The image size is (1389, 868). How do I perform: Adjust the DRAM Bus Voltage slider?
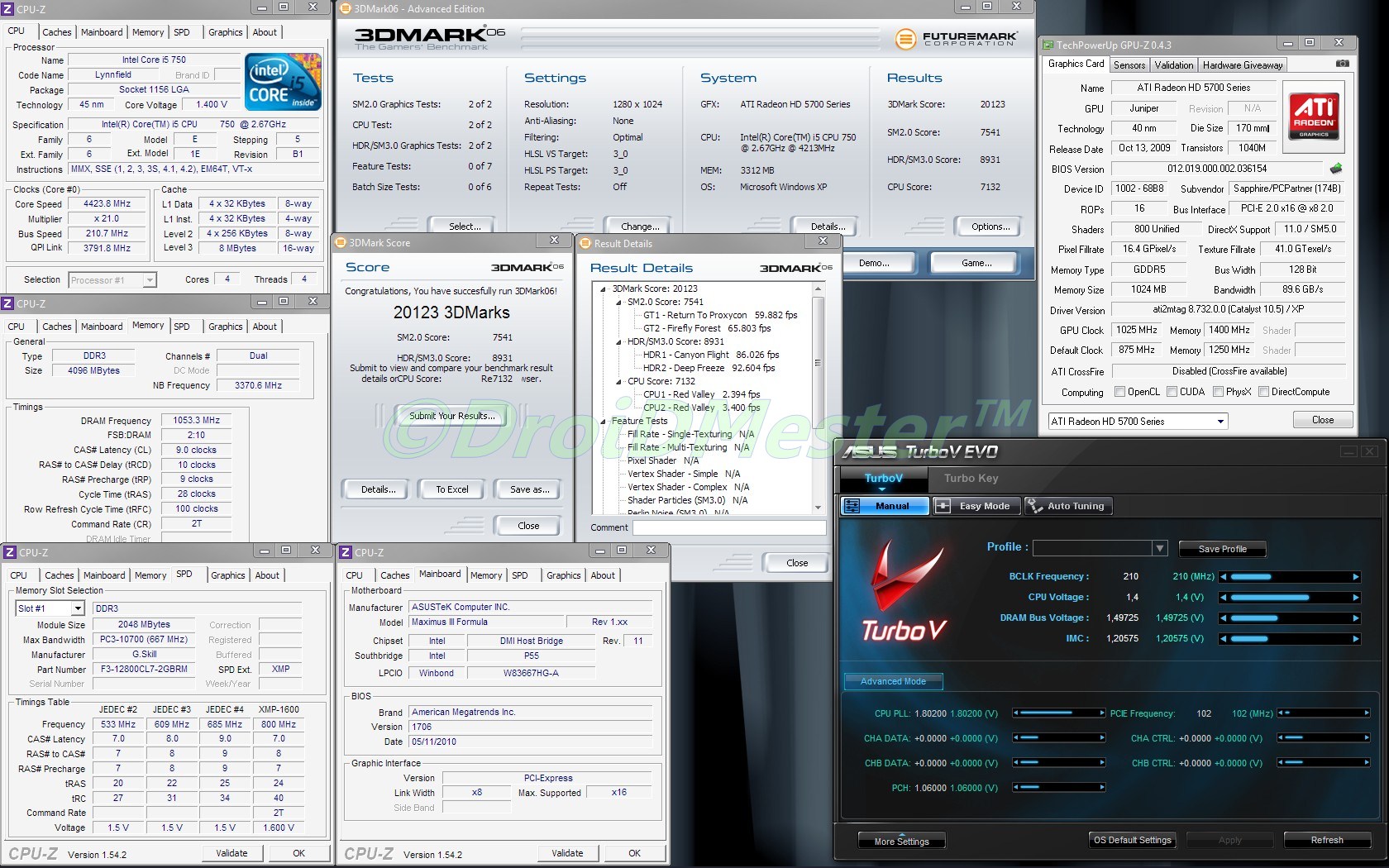point(1289,618)
